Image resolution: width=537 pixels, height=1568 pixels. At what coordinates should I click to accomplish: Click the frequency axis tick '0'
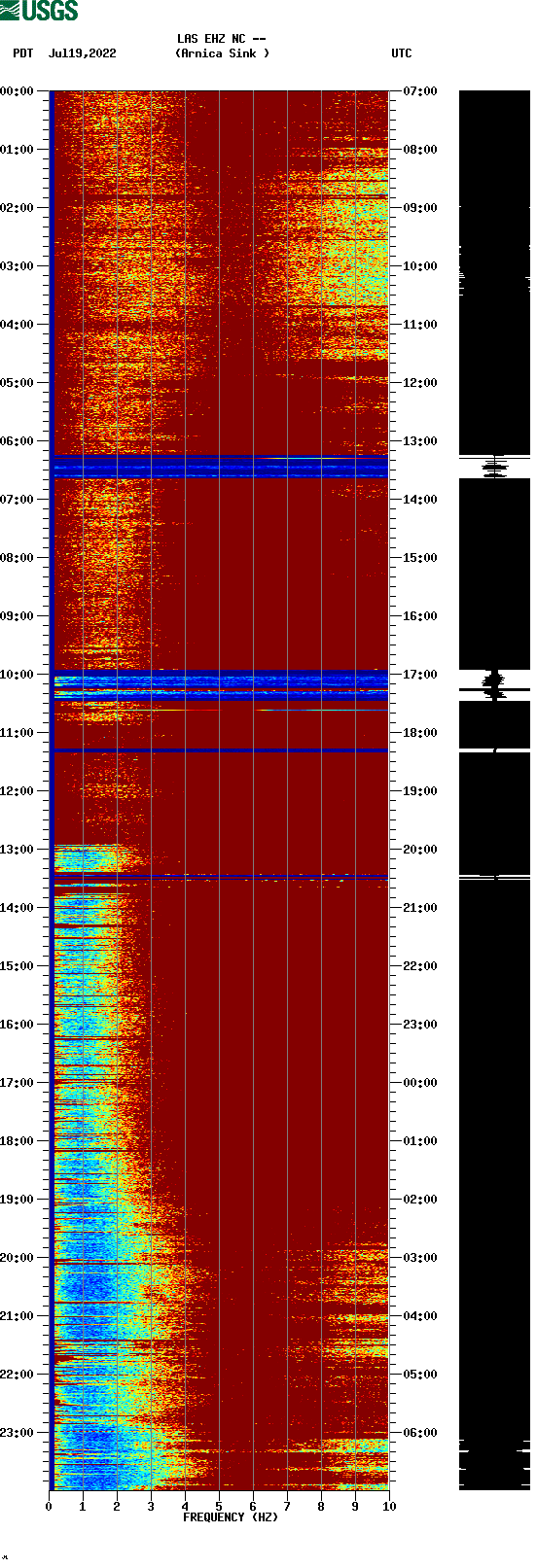point(49,1507)
